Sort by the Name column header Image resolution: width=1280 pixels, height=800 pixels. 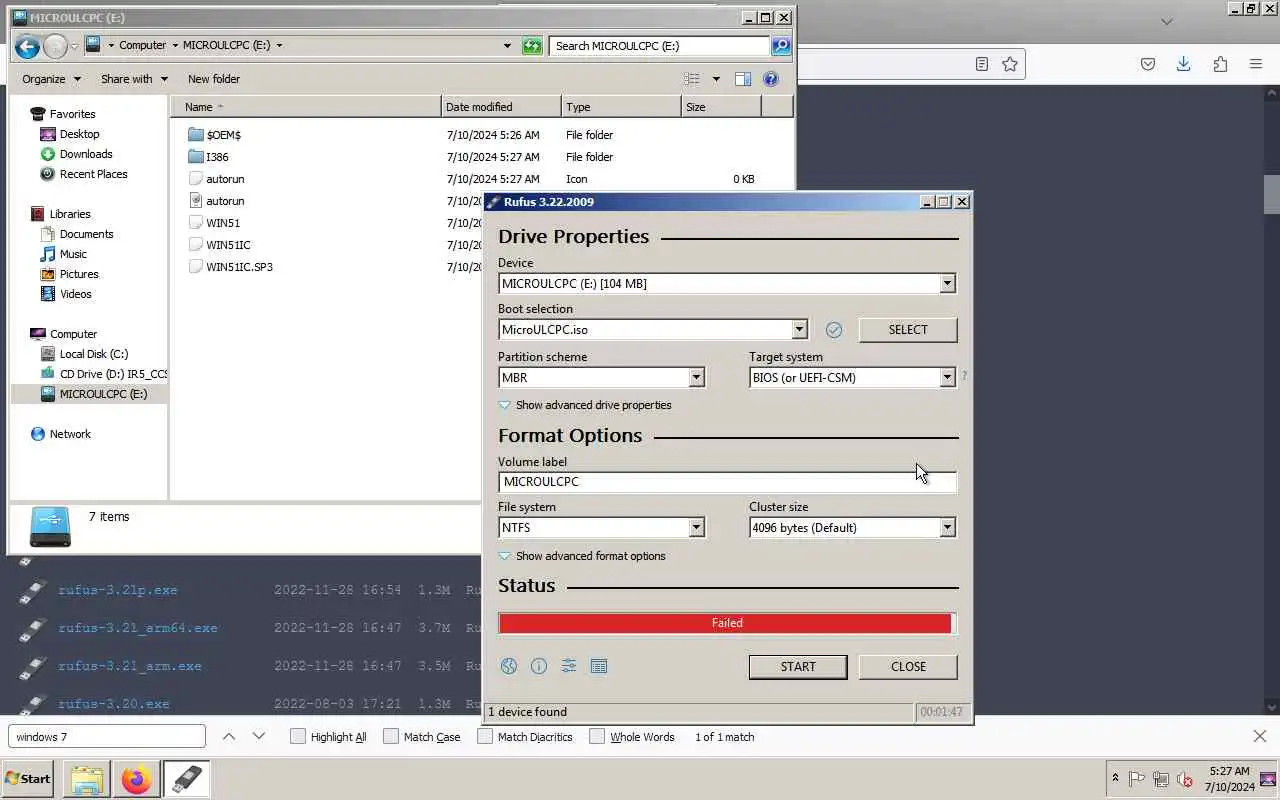[306, 107]
